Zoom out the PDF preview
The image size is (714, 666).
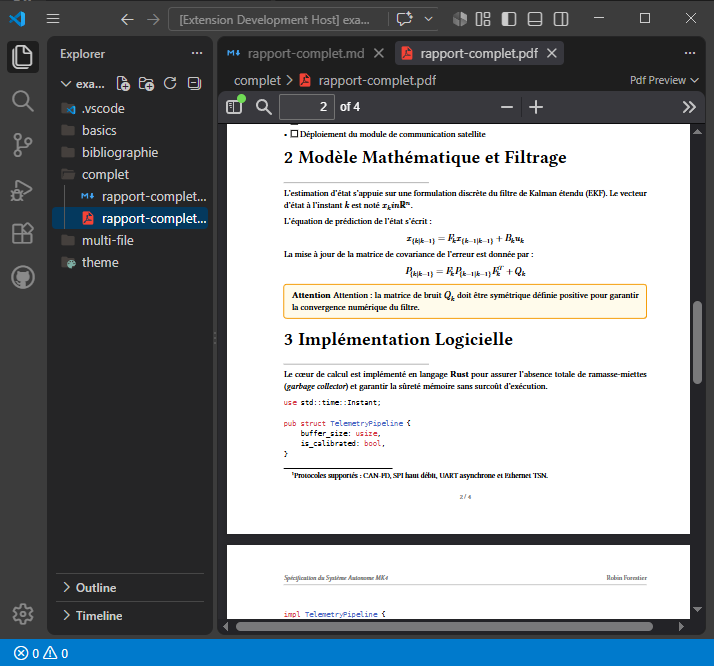(507, 107)
